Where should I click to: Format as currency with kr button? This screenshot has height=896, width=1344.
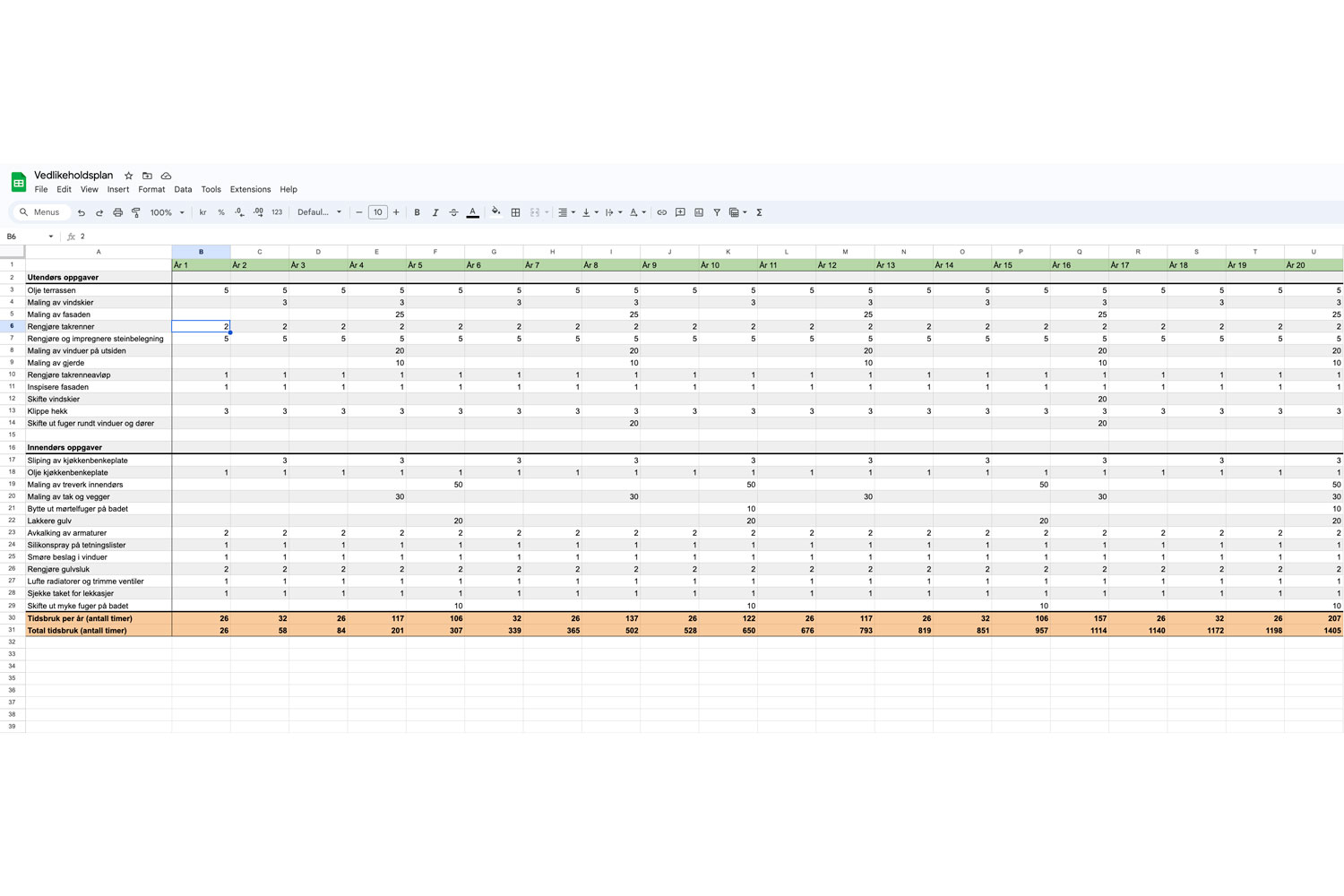click(x=202, y=212)
